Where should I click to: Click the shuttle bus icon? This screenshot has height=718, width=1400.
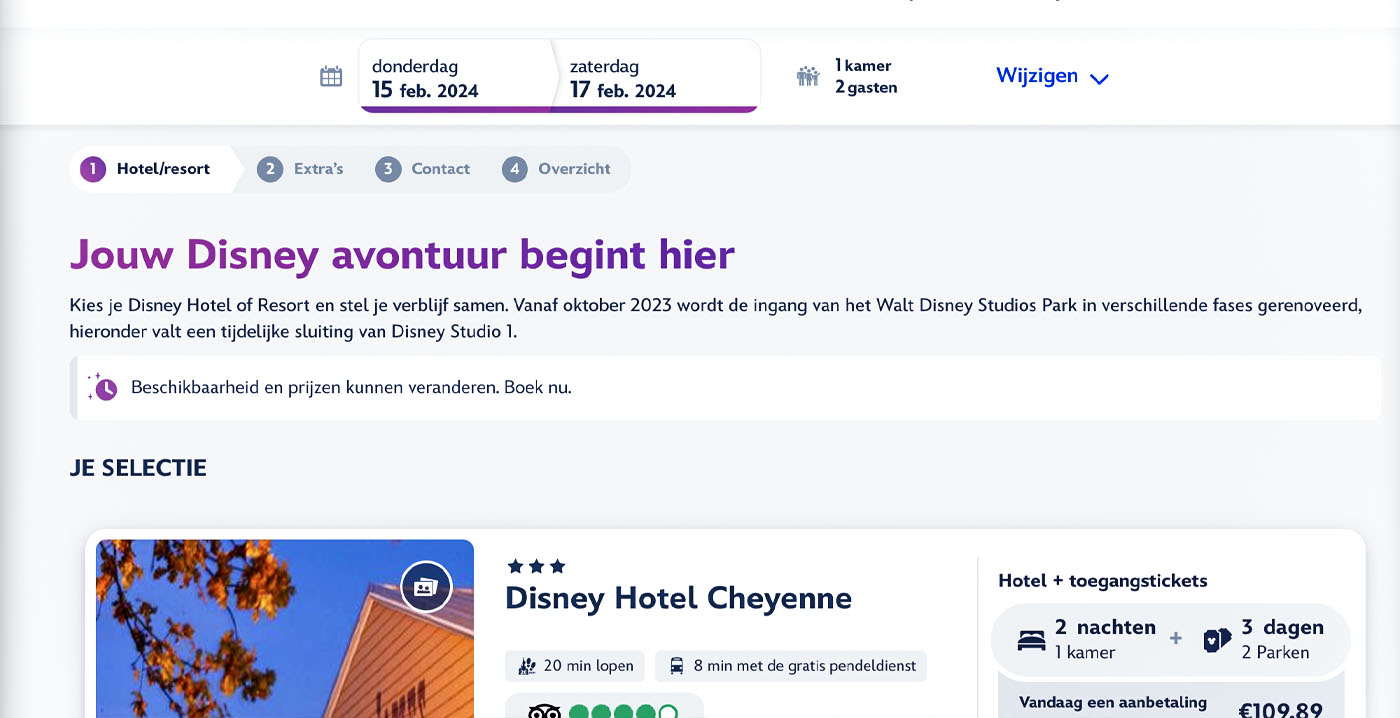coord(677,666)
